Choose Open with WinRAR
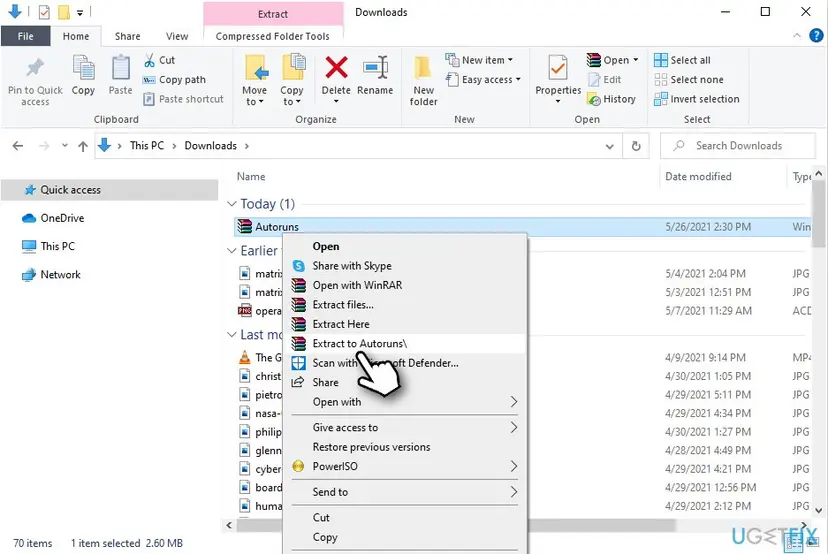The height and width of the screenshot is (554, 828). 405,285
